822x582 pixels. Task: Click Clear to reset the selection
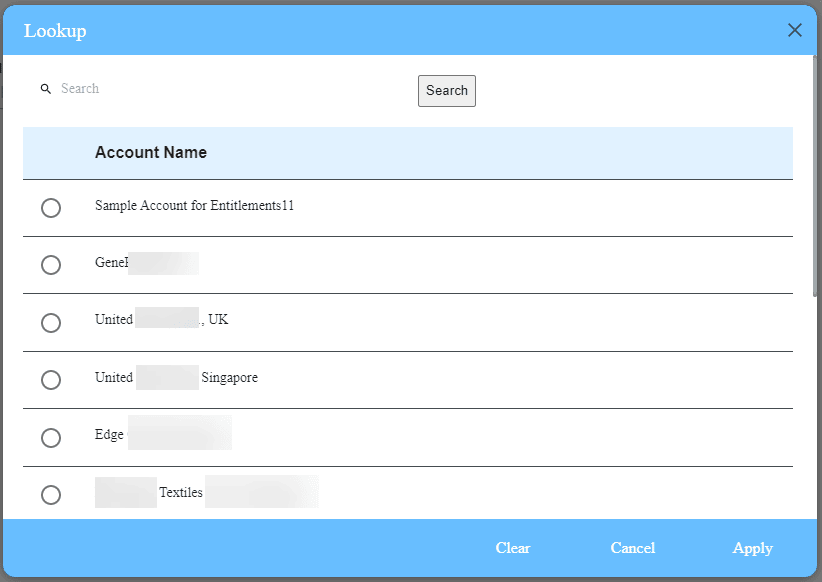(x=512, y=548)
